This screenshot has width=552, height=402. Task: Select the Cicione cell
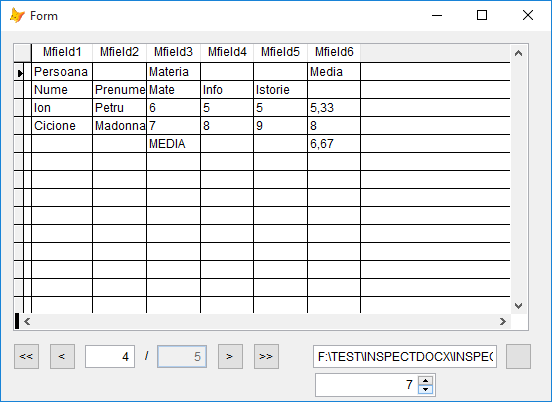tap(62, 126)
